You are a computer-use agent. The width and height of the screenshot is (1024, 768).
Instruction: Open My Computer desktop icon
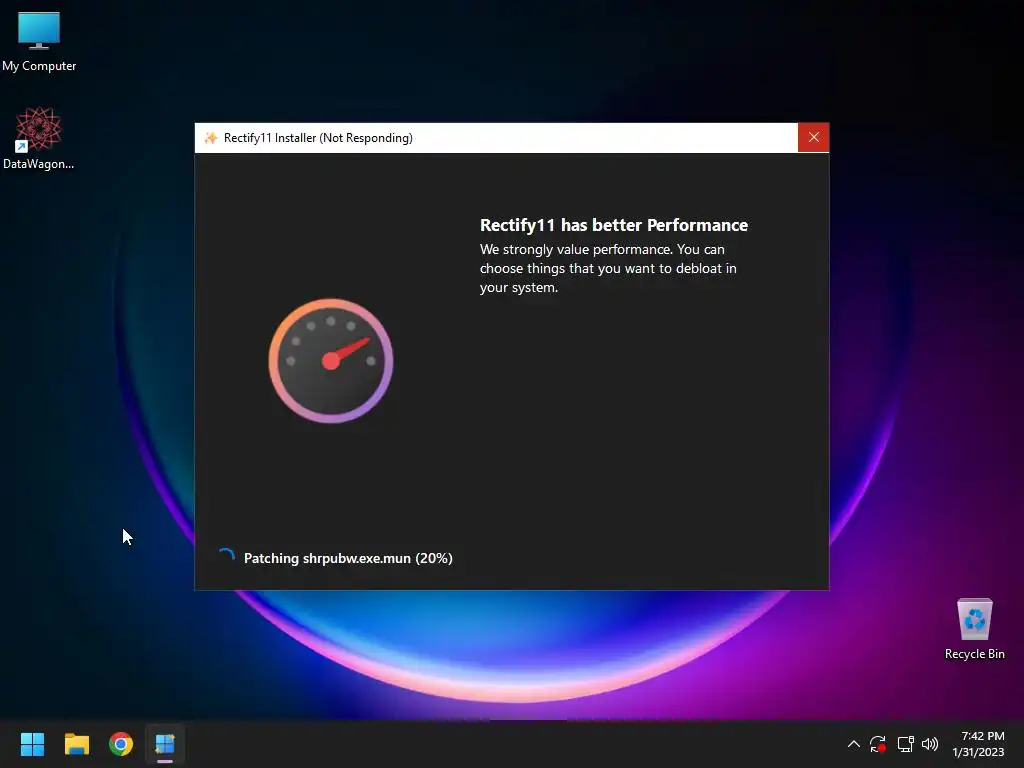[39, 41]
